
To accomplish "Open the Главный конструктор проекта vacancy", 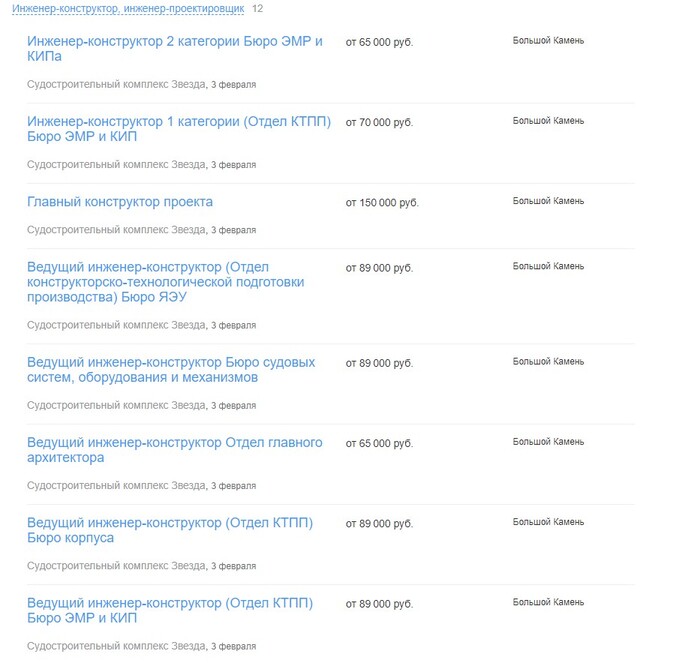I will click(120, 202).
